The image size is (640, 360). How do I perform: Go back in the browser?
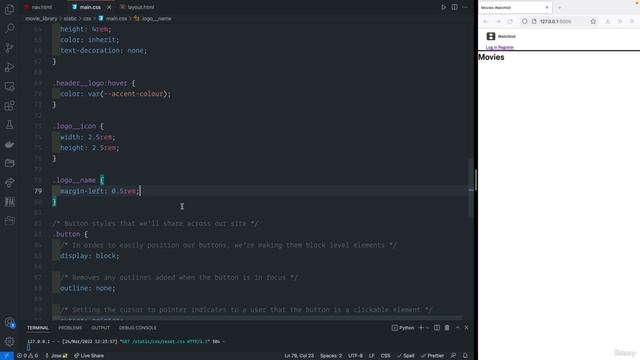coord(485,21)
